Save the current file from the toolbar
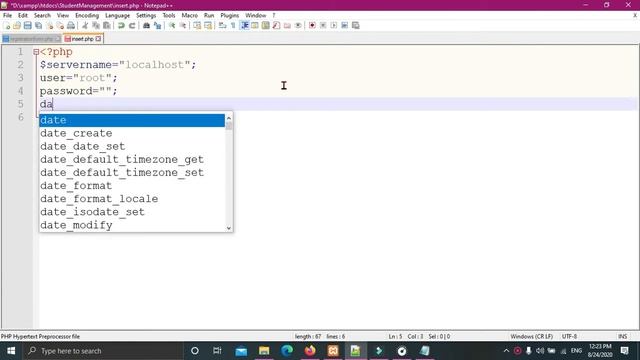Image resolution: width=640 pixels, height=360 pixels. click(27, 25)
